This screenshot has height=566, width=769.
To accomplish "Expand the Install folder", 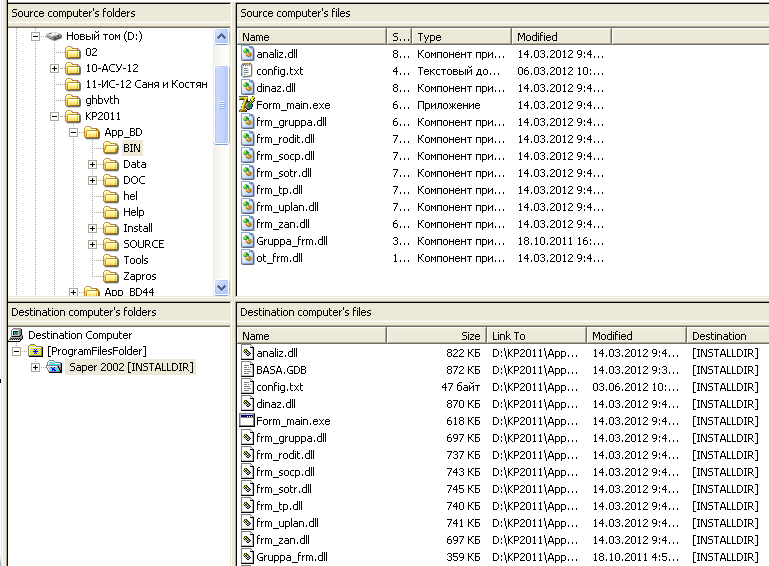I will click(x=92, y=228).
